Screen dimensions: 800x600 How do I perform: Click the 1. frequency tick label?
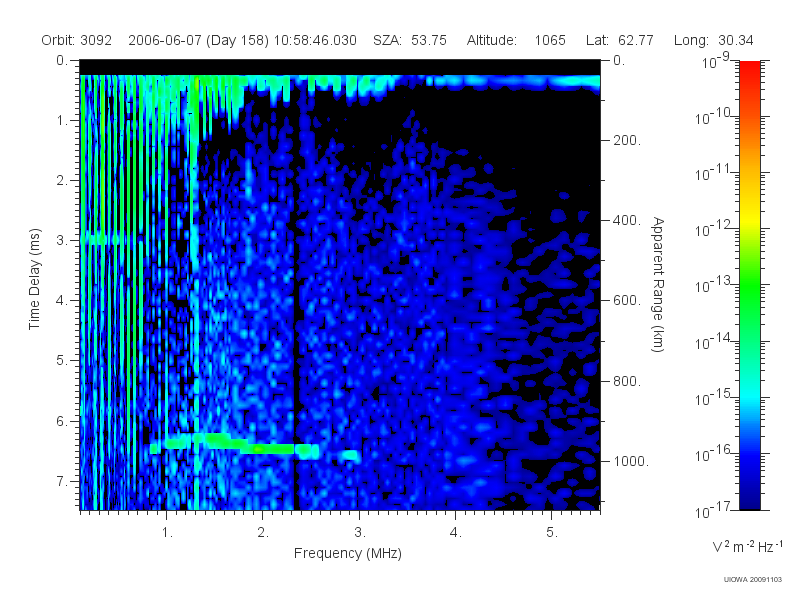pos(167,533)
